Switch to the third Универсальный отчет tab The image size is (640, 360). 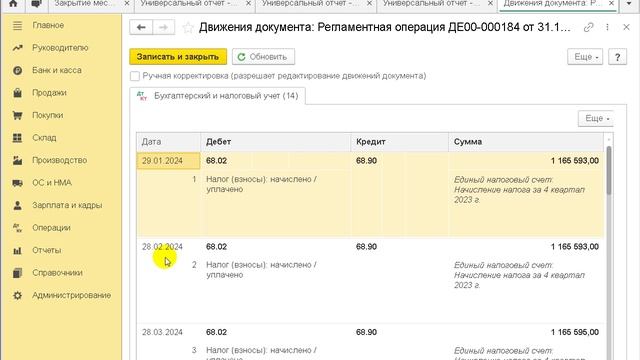coord(431,4)
